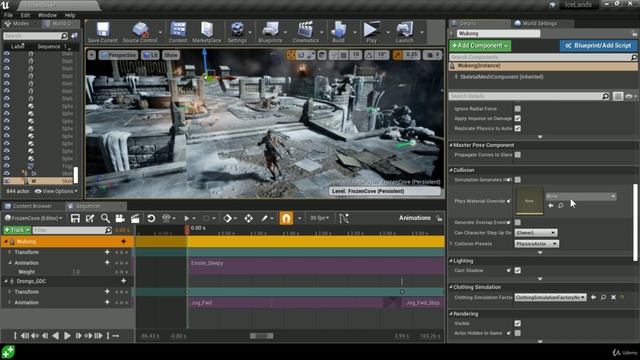Viewport: 640px width, 360px height.
Task: Click the Sequencer create camera icon
Action: pyautogui.click(x=120, y=218)
